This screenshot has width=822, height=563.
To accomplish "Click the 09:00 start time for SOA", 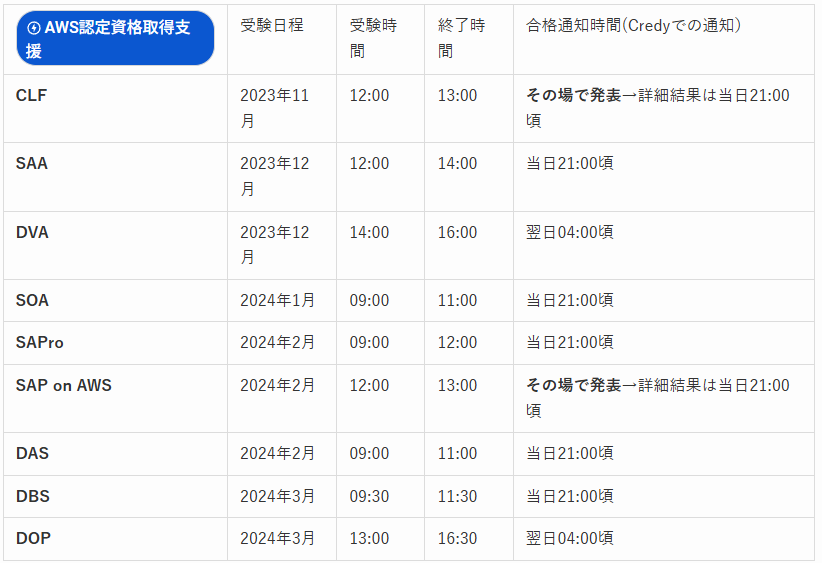I will pyautogui.click(x=370, y=300).
